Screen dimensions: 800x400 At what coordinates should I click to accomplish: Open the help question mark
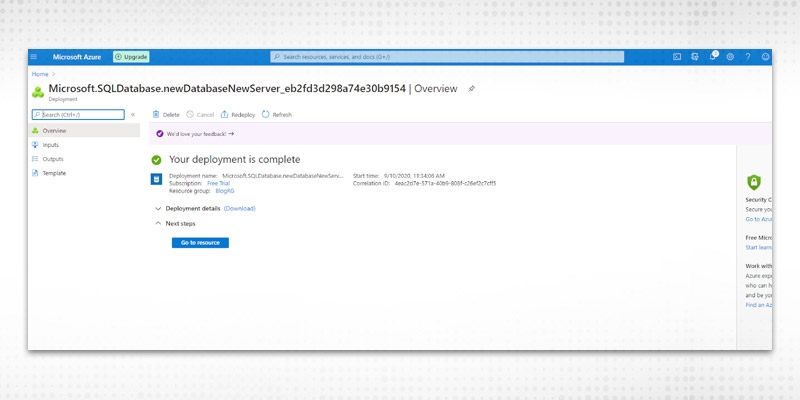pyautogui.click(x=747, y=57)
